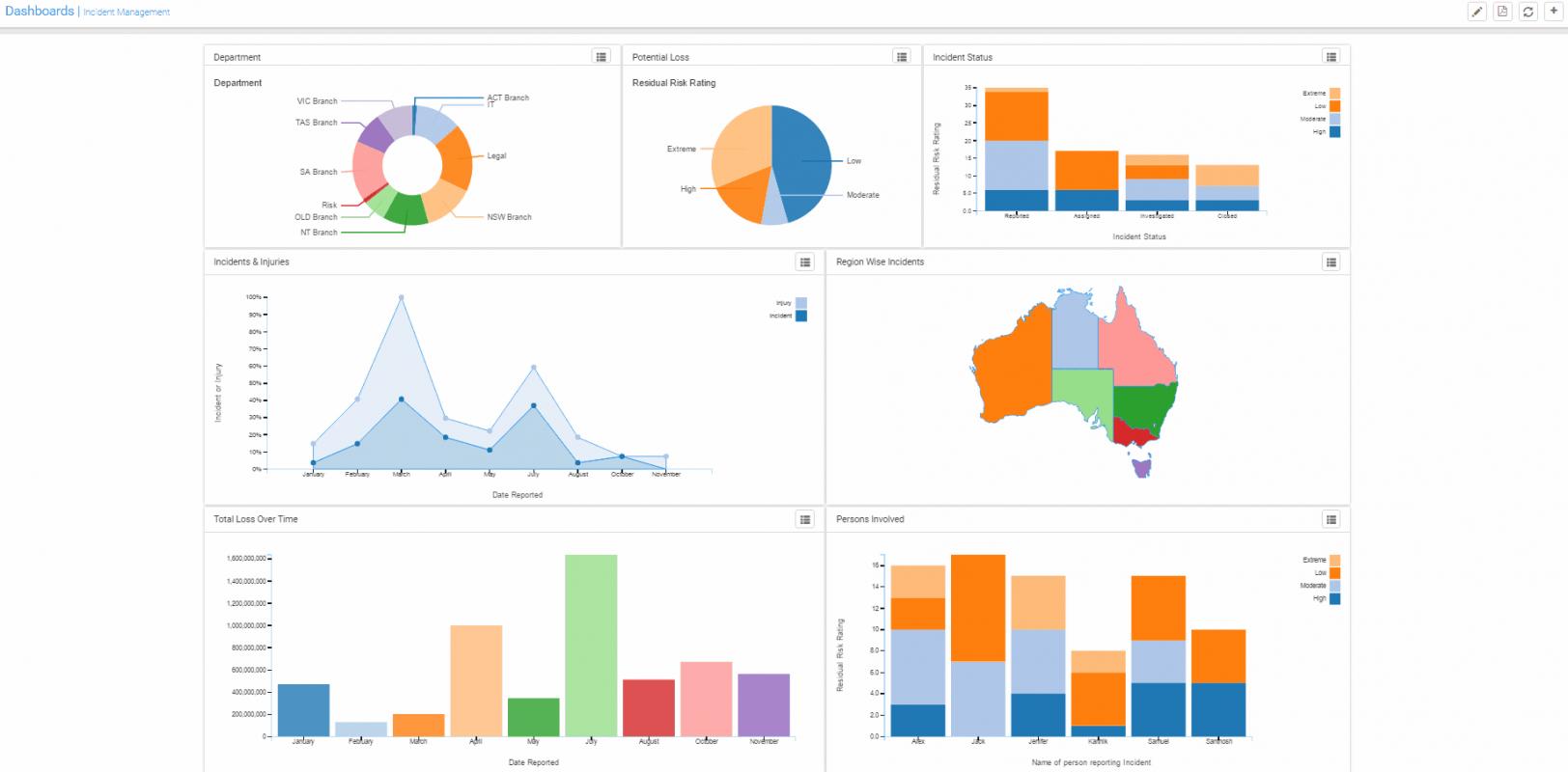Click the "ACT Branch" donut label
Screen dimensions: 1568x772
(508, 97)
